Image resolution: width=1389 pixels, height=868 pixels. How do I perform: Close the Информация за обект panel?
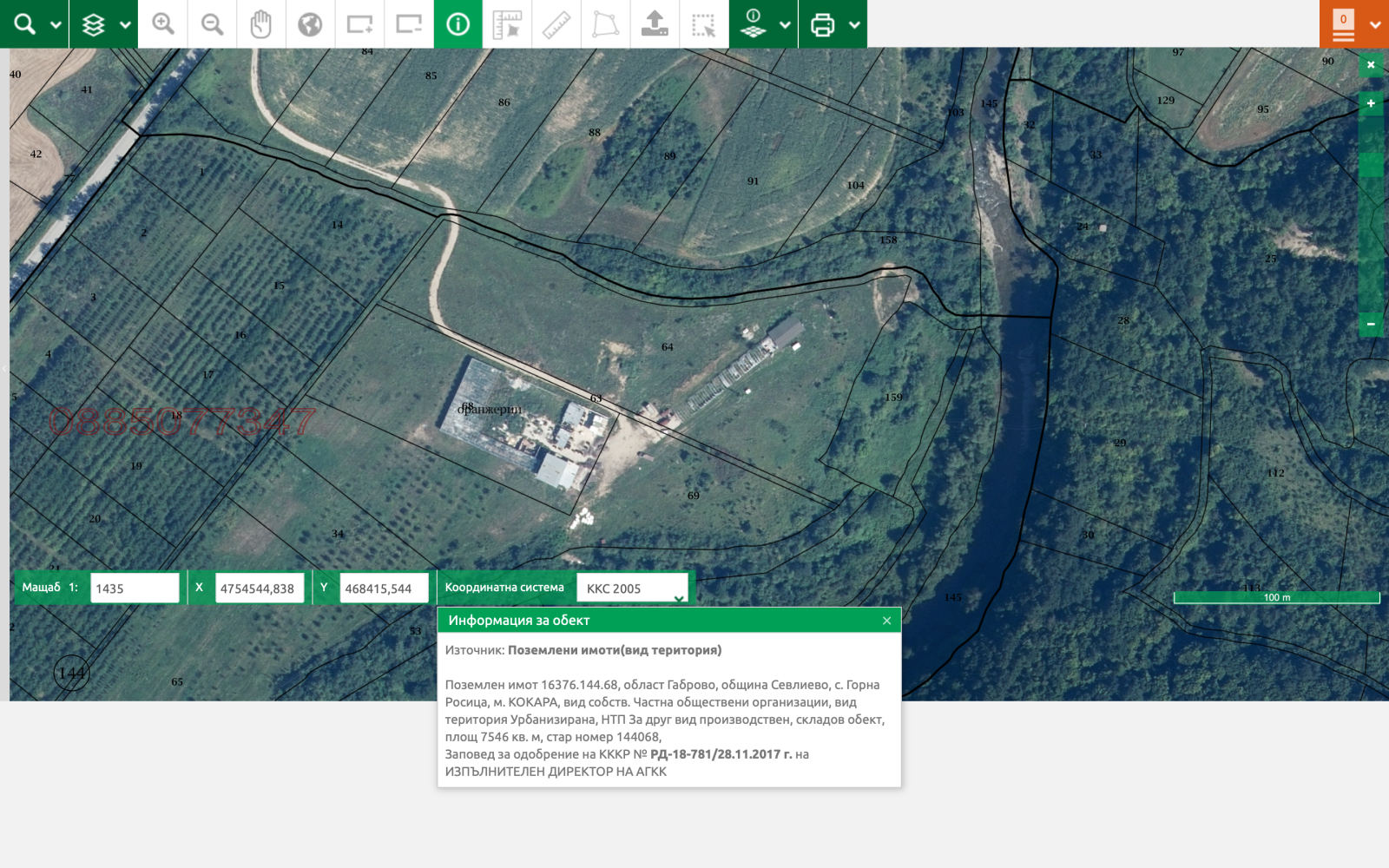click(886, 621)
